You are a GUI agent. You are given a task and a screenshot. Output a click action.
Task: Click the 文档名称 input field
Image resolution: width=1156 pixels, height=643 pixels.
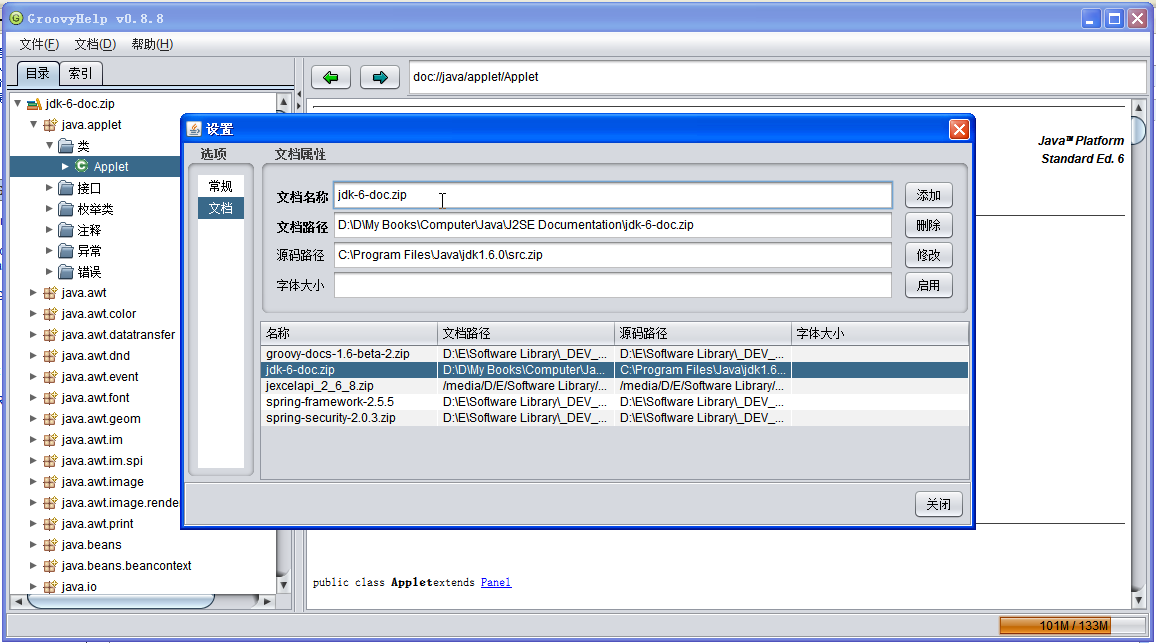[x=613, y=195]
